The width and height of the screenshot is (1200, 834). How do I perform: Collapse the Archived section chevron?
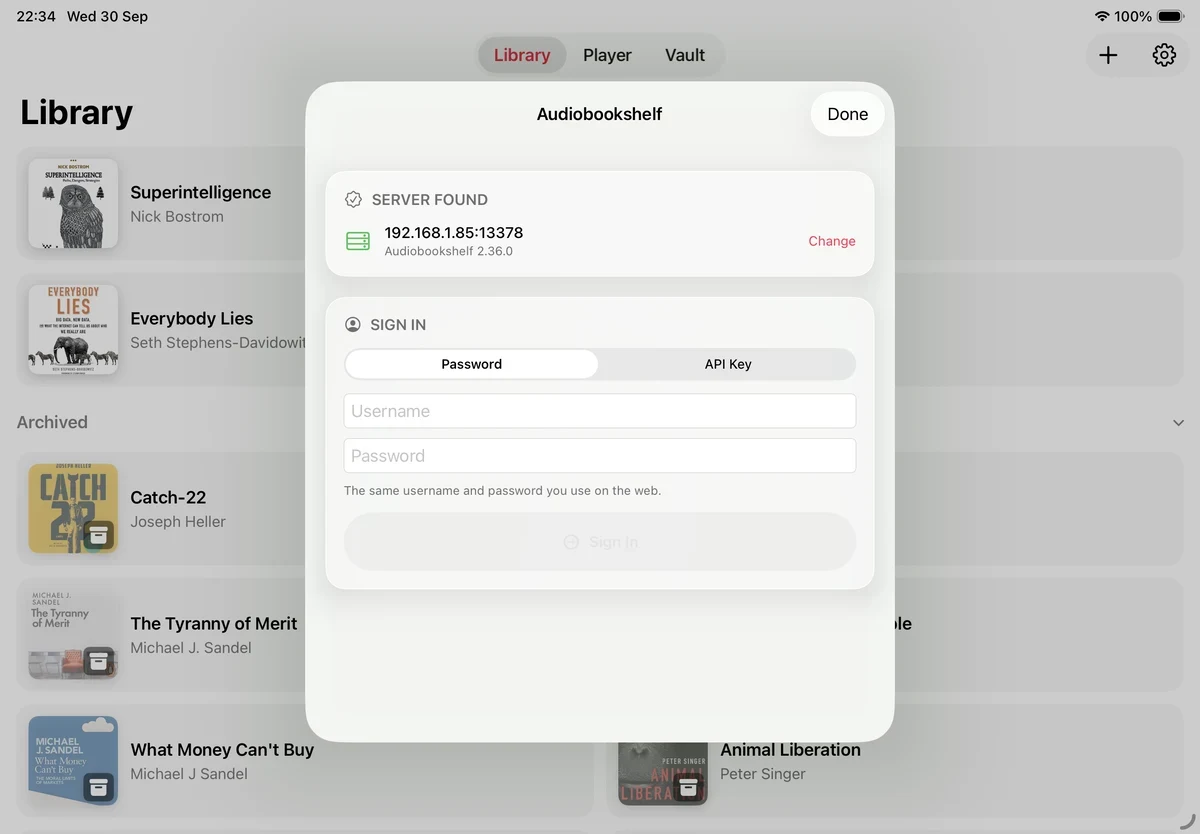1178,423
